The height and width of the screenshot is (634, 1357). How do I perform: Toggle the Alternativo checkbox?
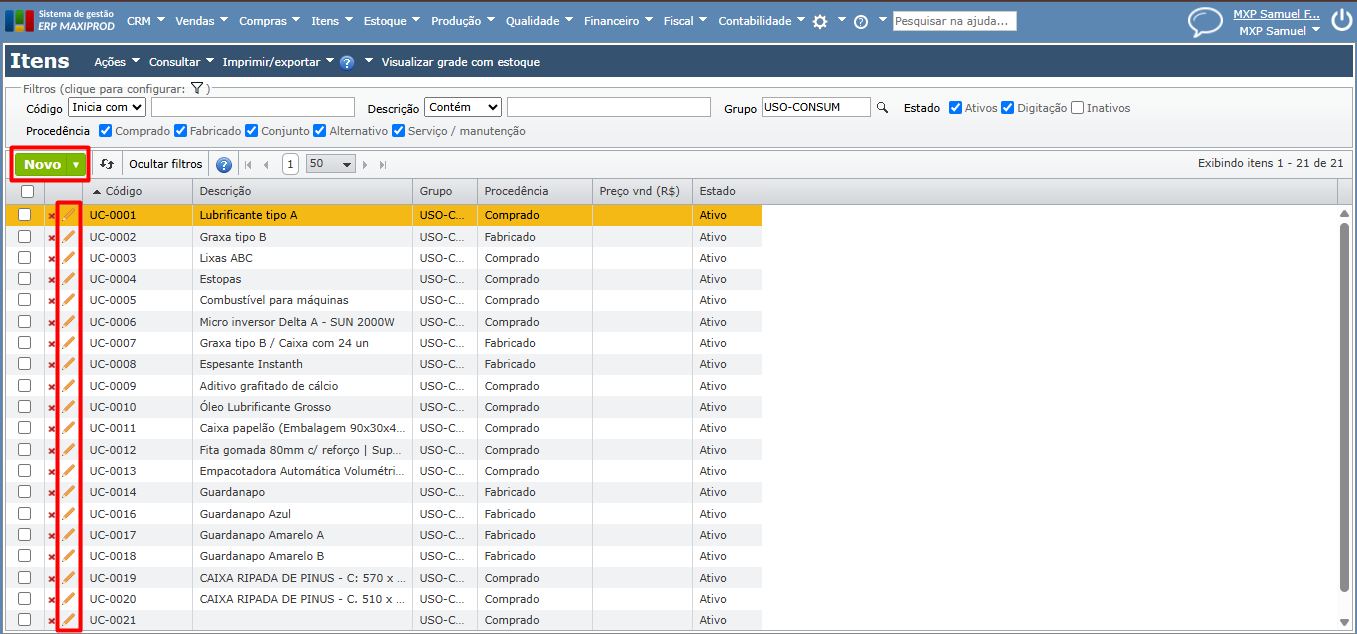(320, 131)
